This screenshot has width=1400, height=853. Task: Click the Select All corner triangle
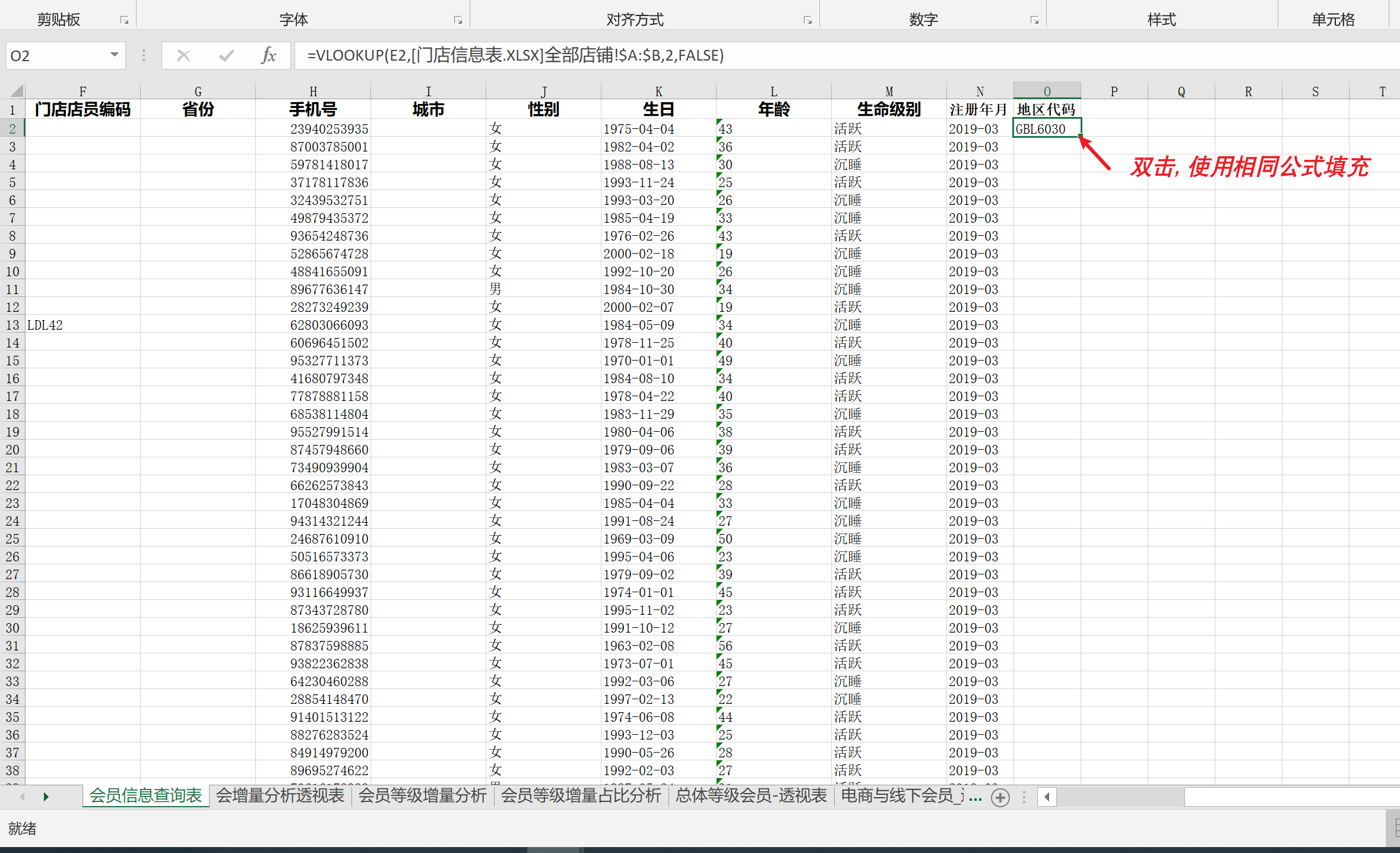[x=17, y=91]
